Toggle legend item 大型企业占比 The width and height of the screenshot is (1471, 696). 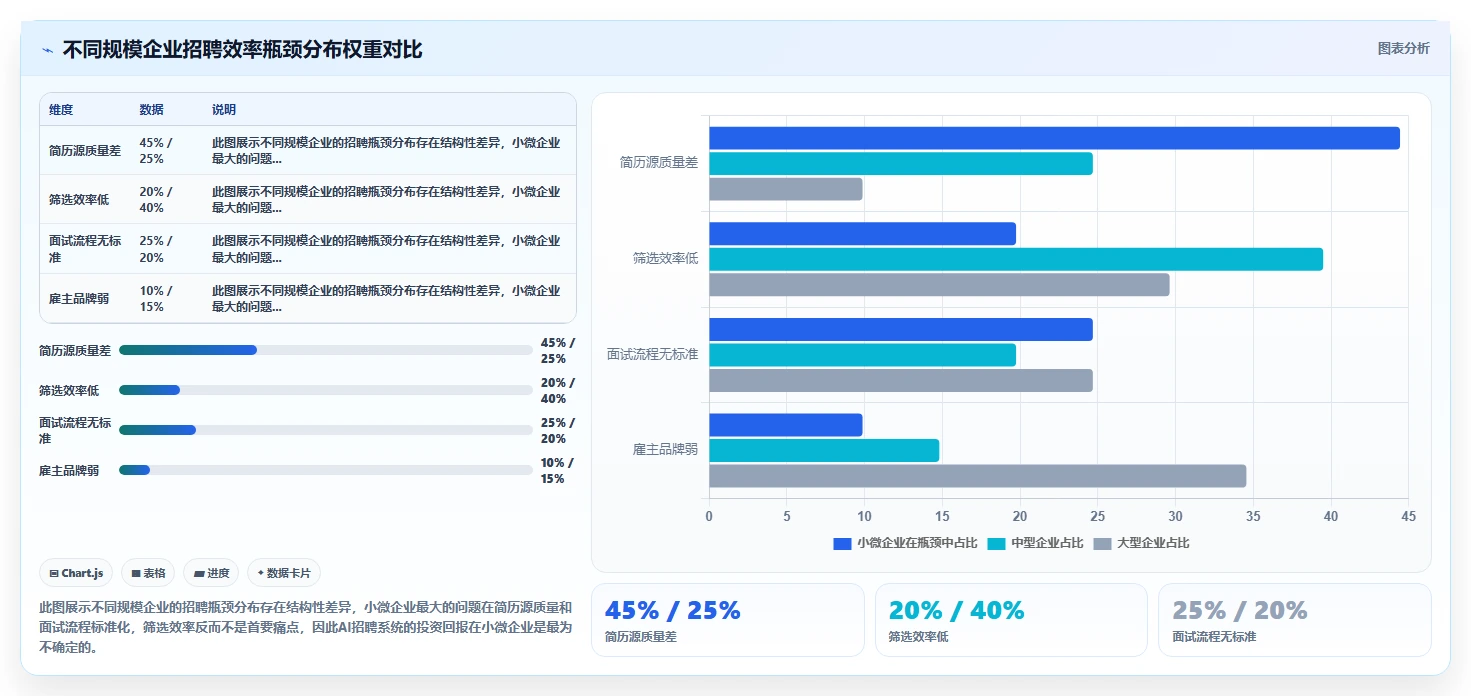click(x=1141, y=543)
